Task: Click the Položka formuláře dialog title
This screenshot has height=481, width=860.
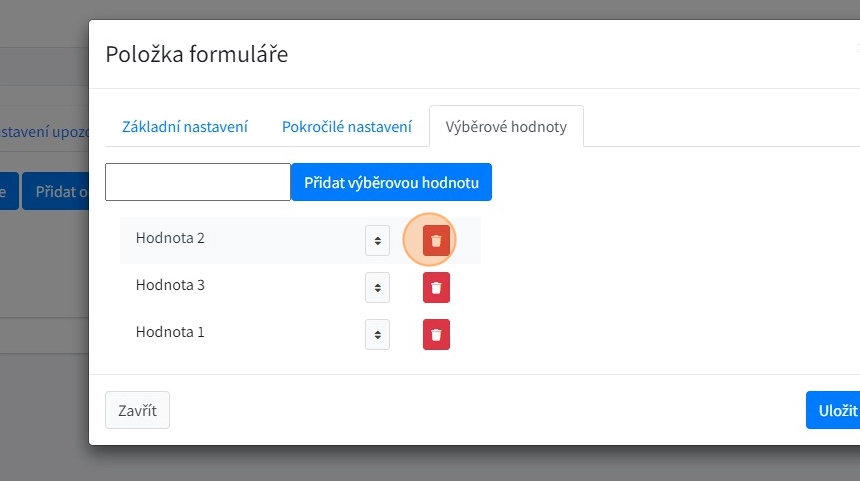Action: 197,54
